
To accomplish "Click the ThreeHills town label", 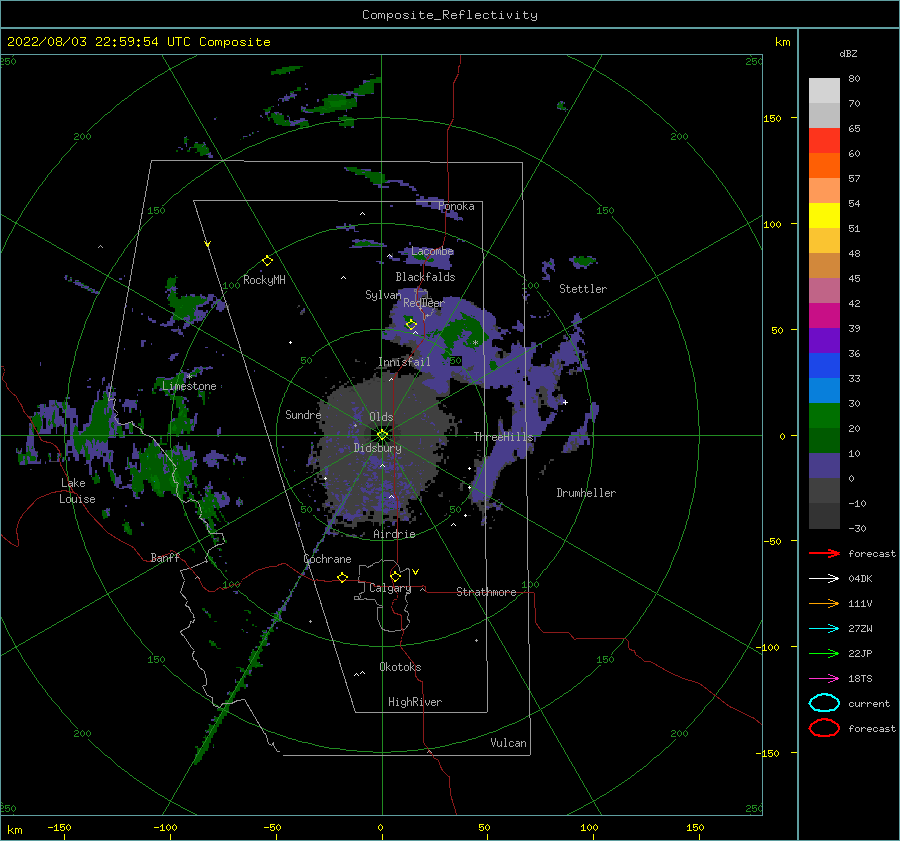I will point(503,437).
